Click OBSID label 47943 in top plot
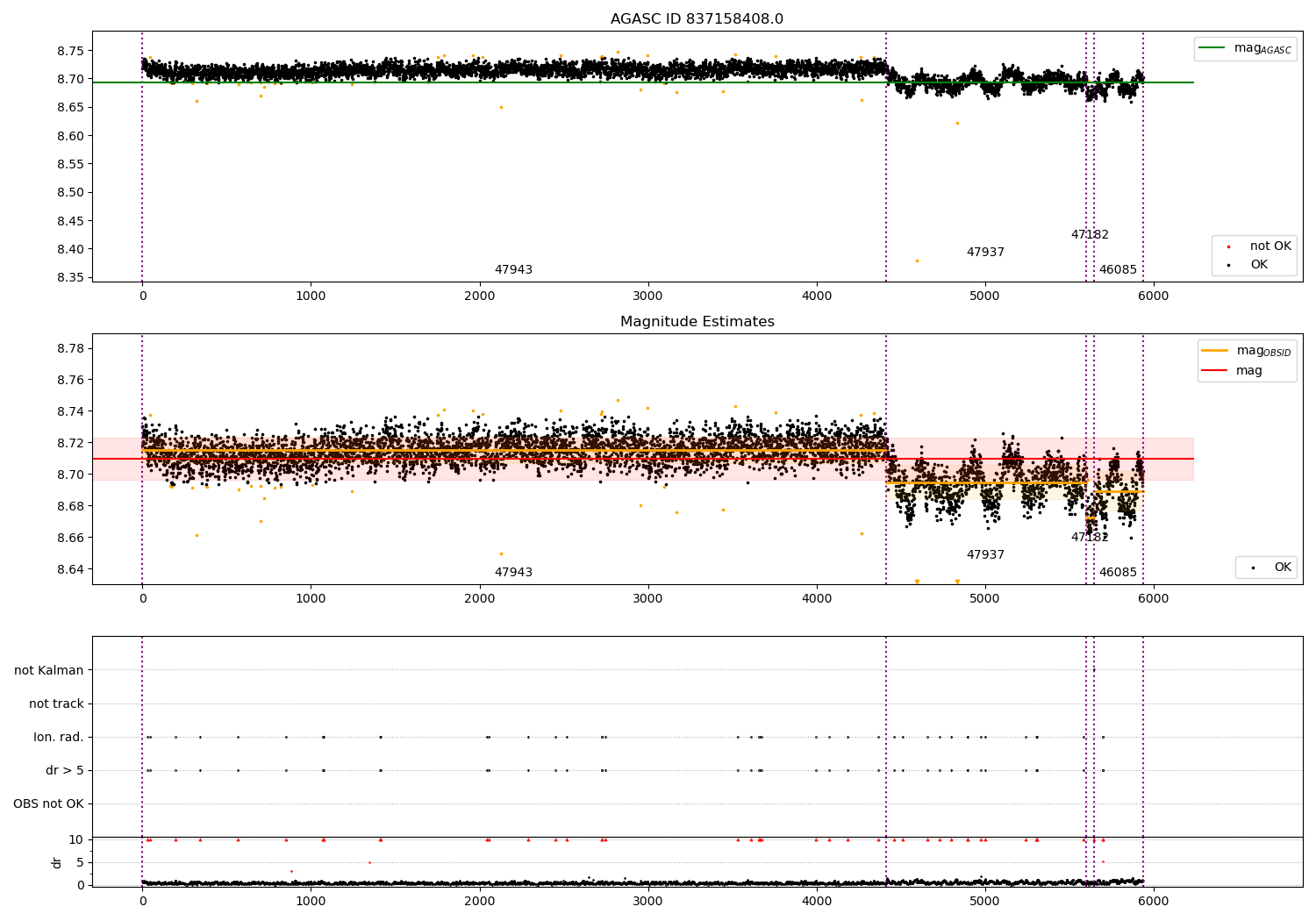 point(513,270)
